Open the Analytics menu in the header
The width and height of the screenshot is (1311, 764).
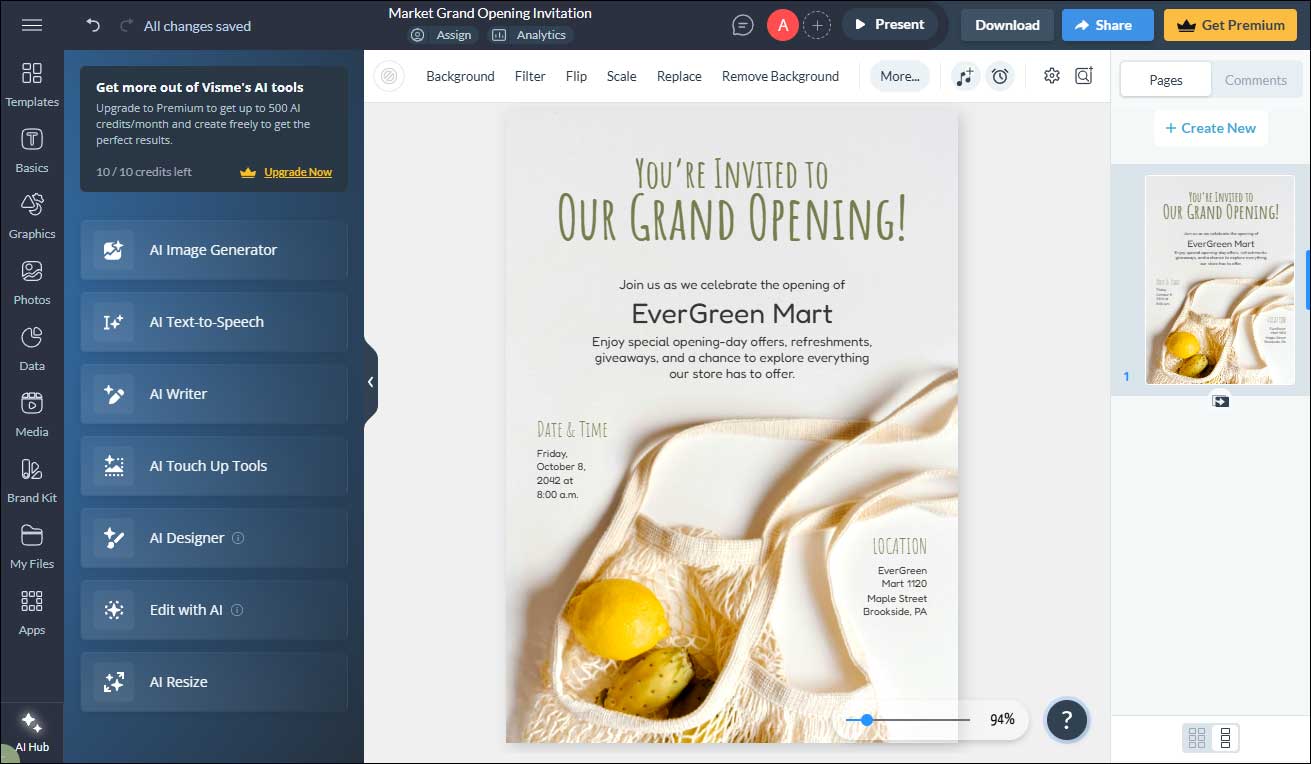tap(530, 35)
